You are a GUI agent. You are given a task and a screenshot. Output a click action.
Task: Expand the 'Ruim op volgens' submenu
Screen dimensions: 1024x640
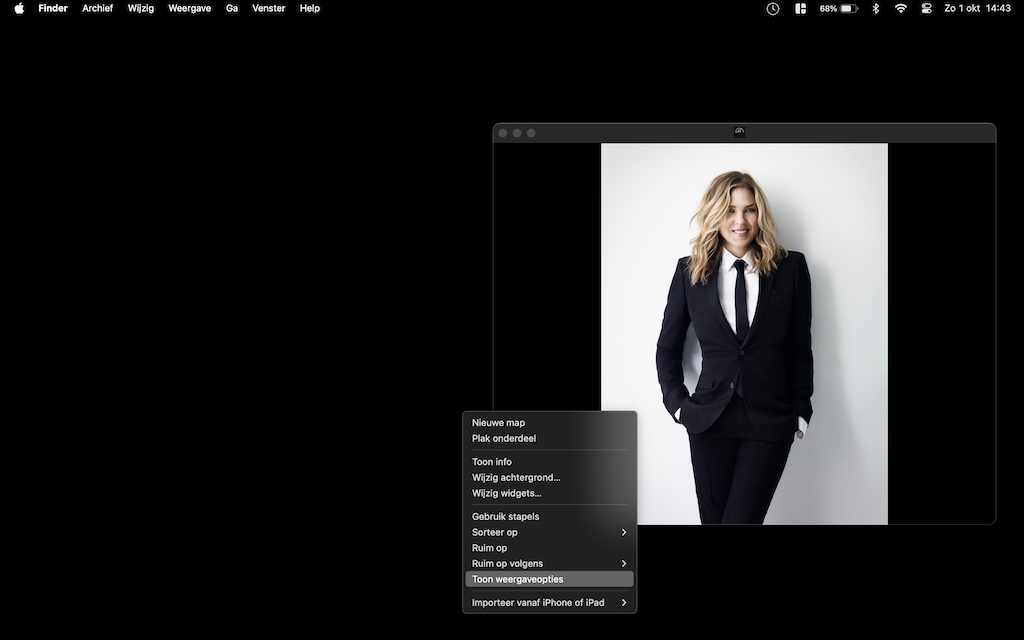550,563
